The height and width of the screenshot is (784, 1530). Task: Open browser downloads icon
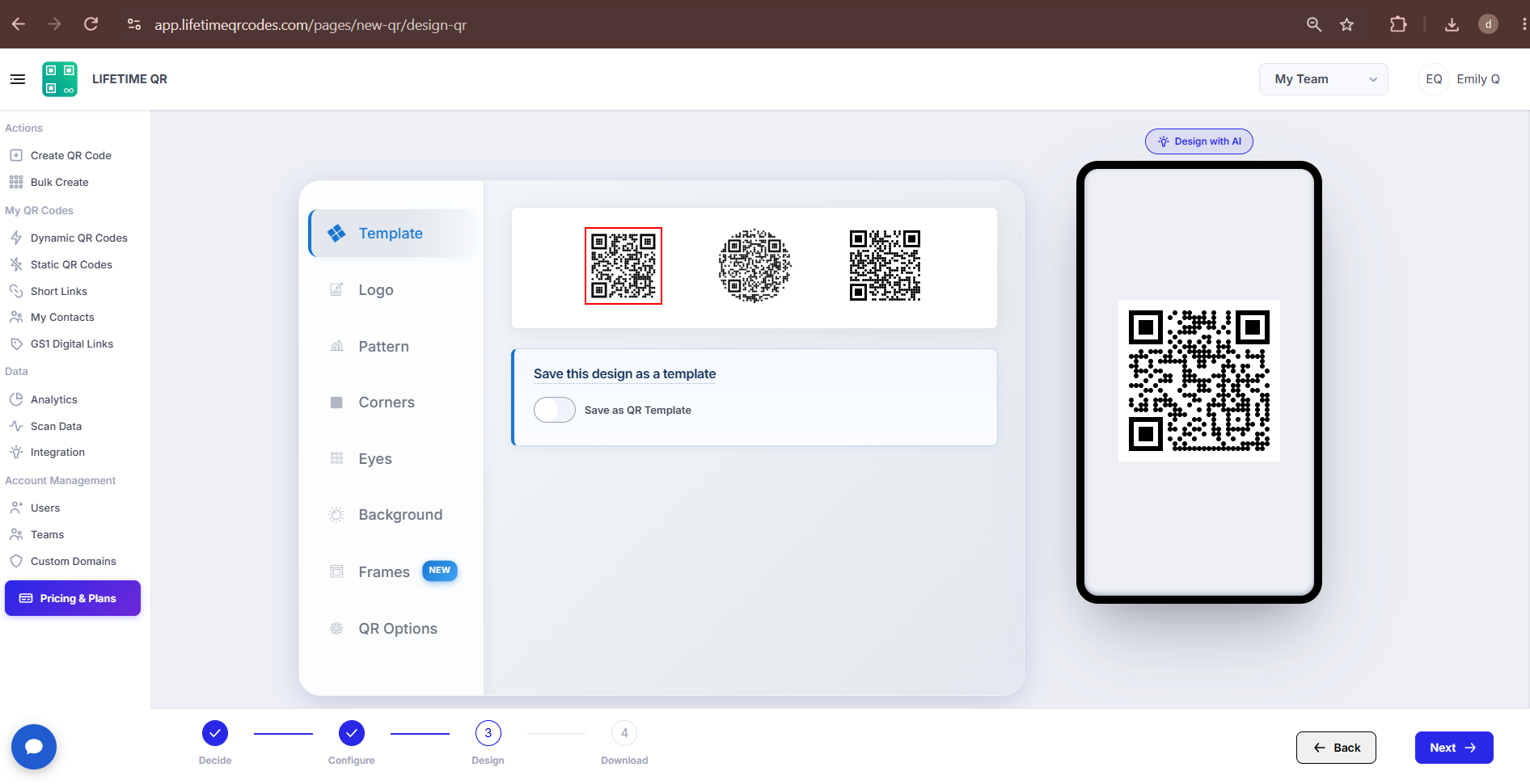pyautogui.click(x=1452, y=24)
